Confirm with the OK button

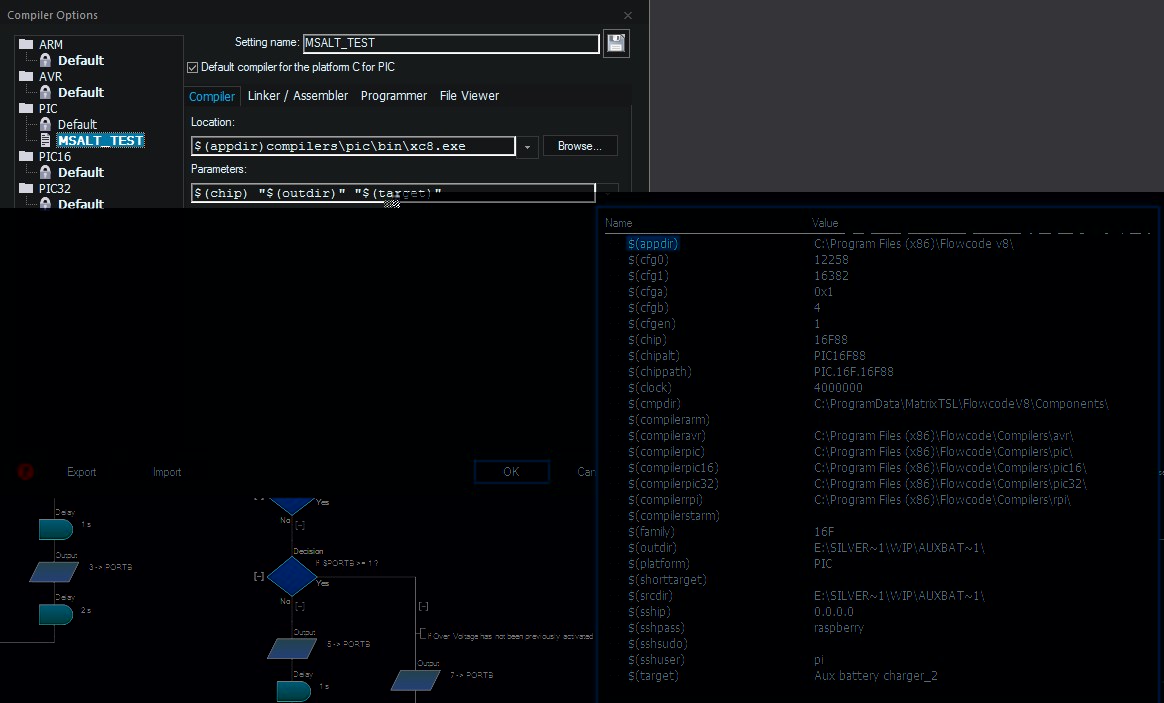coord(511,471)
